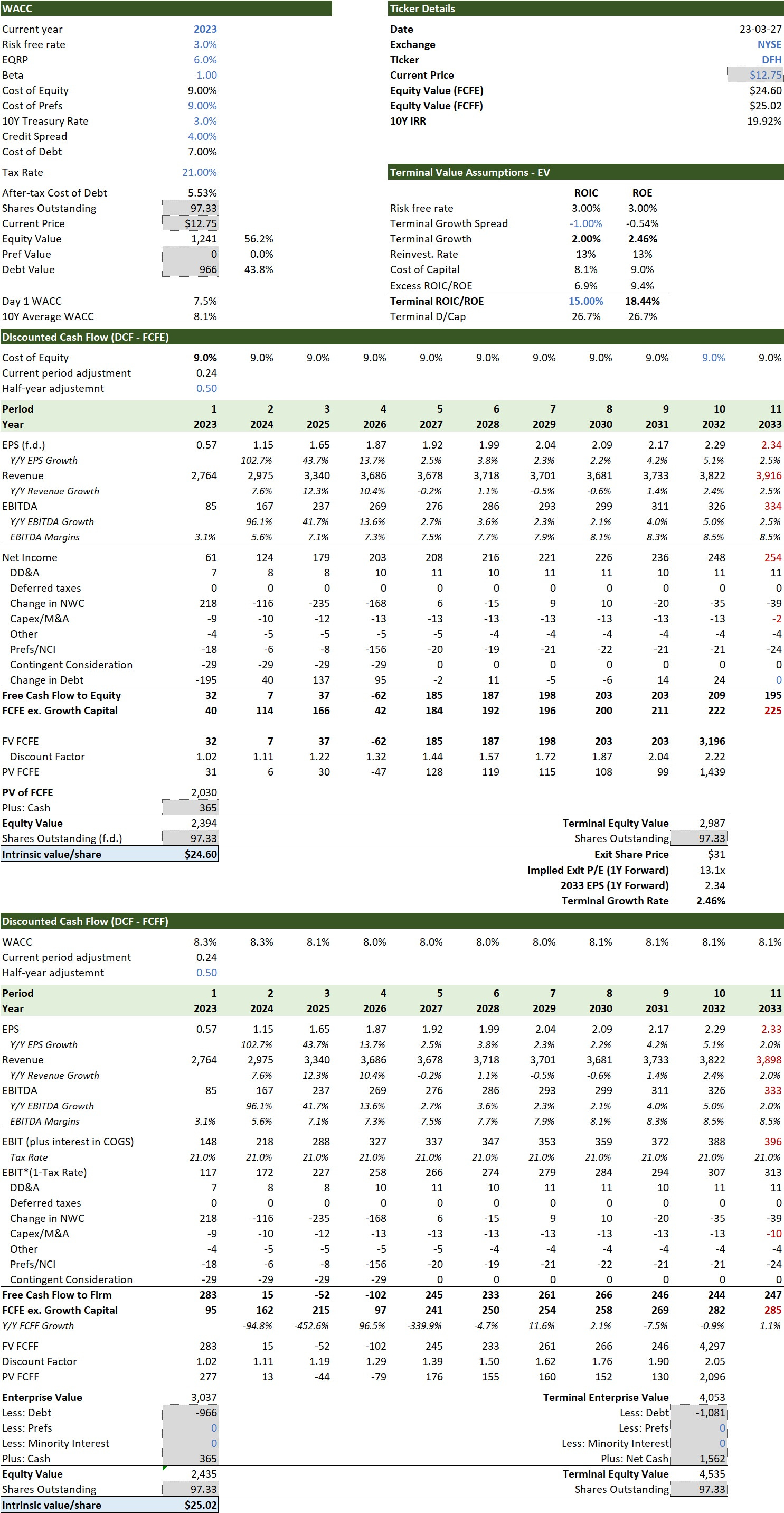This screenshot has height=1513, width=784.
Task: Click the Date value 23-03-27
Action: (x=761, y=29)
